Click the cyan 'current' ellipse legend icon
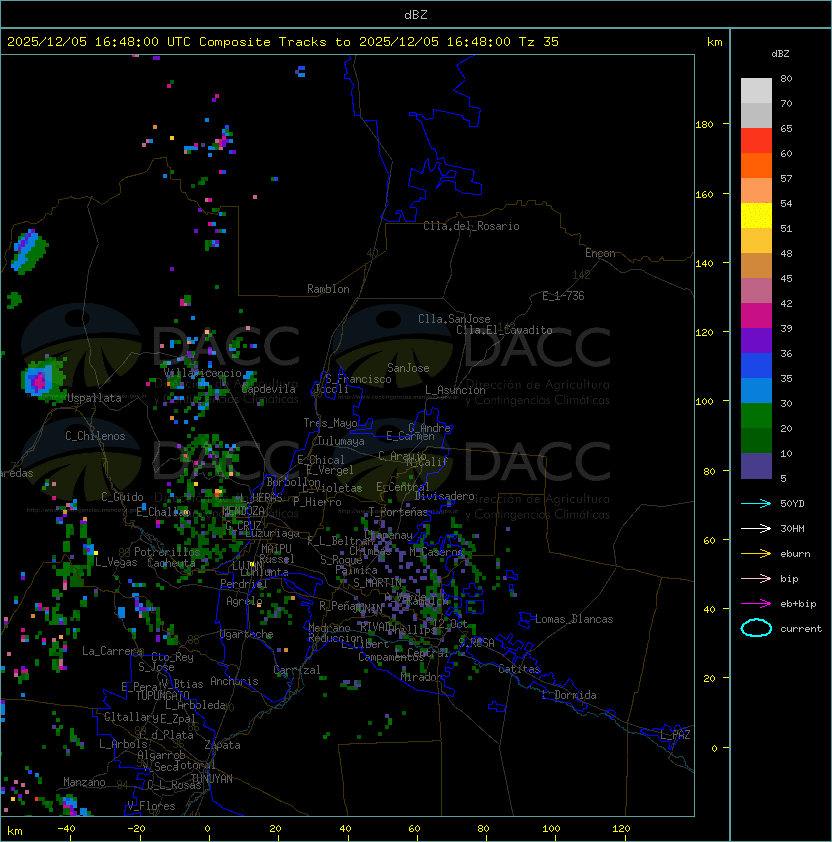Screen dimensions: 832x842 pyautogui.click(x=756, y=628)
